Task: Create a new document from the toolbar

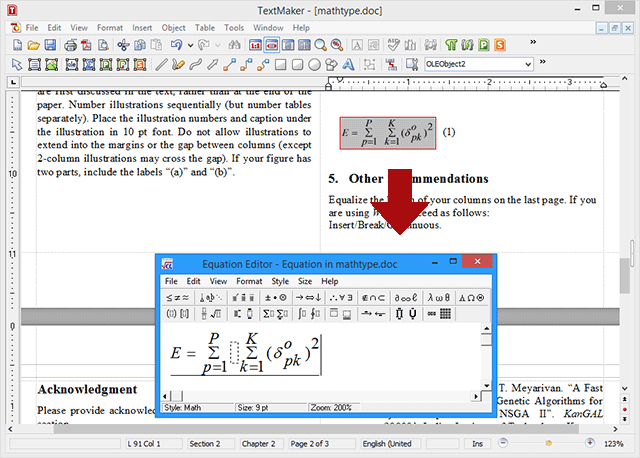Action: (17, 45)
